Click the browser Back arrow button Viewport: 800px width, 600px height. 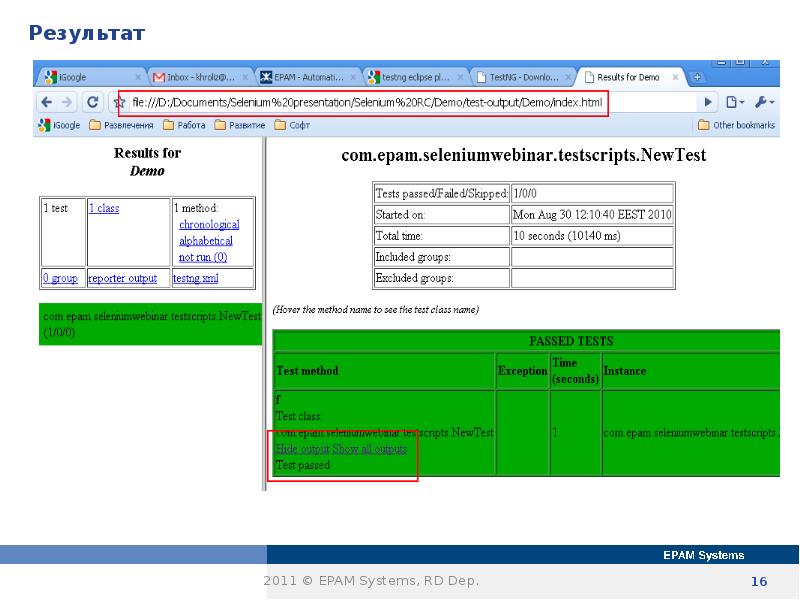(x=48, y=102)
